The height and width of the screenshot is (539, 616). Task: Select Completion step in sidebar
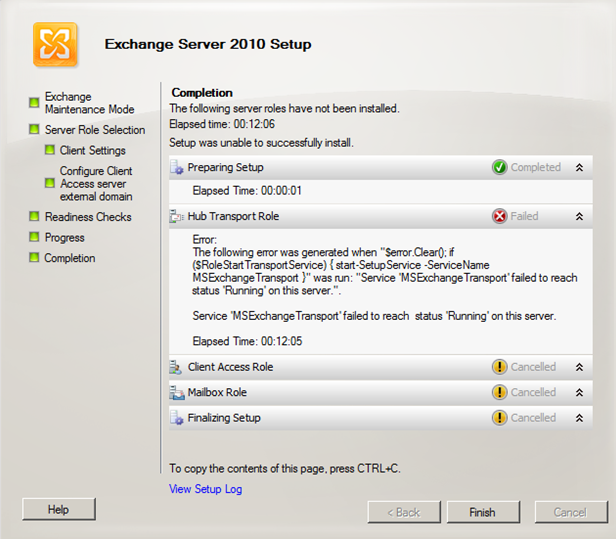click(x=70, y=258)
